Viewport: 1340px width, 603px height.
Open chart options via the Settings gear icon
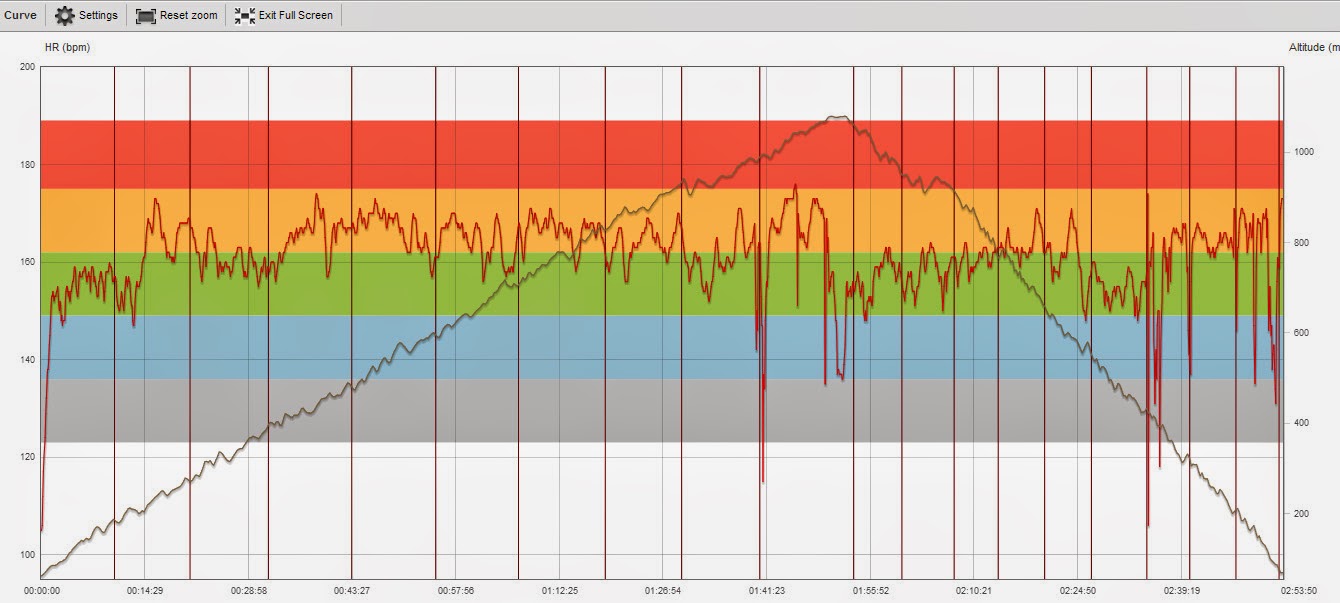coord(65,16)
